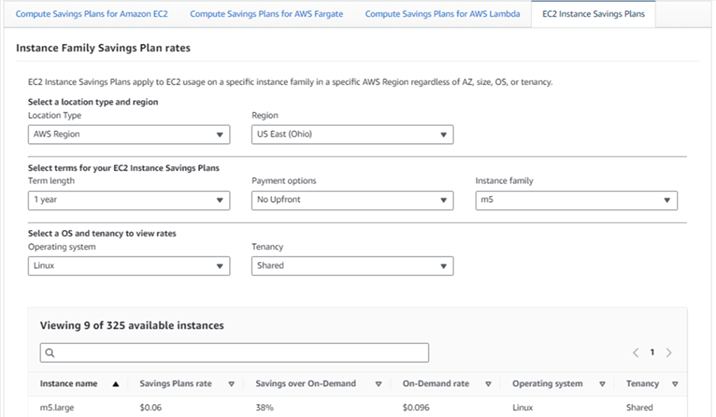716x417 pixels.
Task: Click the Instance Family Savings Plan rates heading
Action: [103, 48]
